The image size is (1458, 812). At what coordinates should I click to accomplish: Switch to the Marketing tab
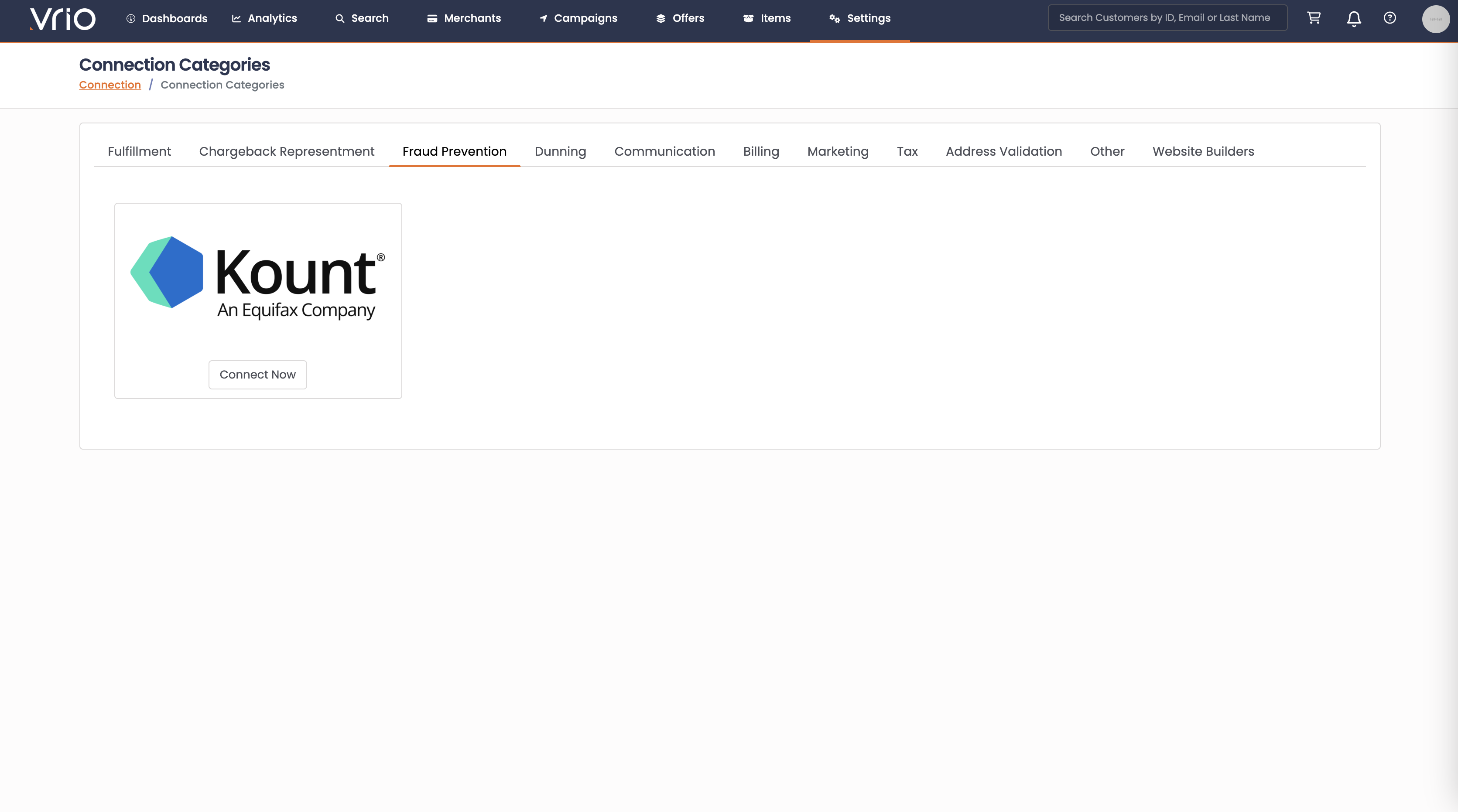click(838, 151)
